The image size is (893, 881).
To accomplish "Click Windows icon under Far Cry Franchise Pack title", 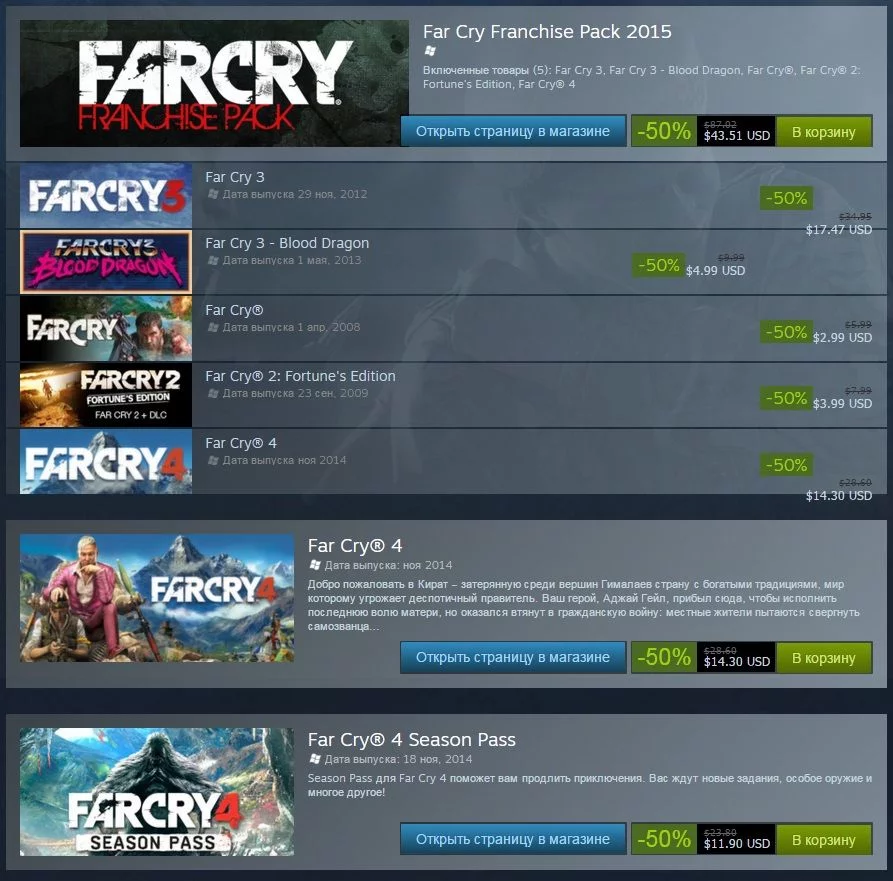I will tap(430, 51).
